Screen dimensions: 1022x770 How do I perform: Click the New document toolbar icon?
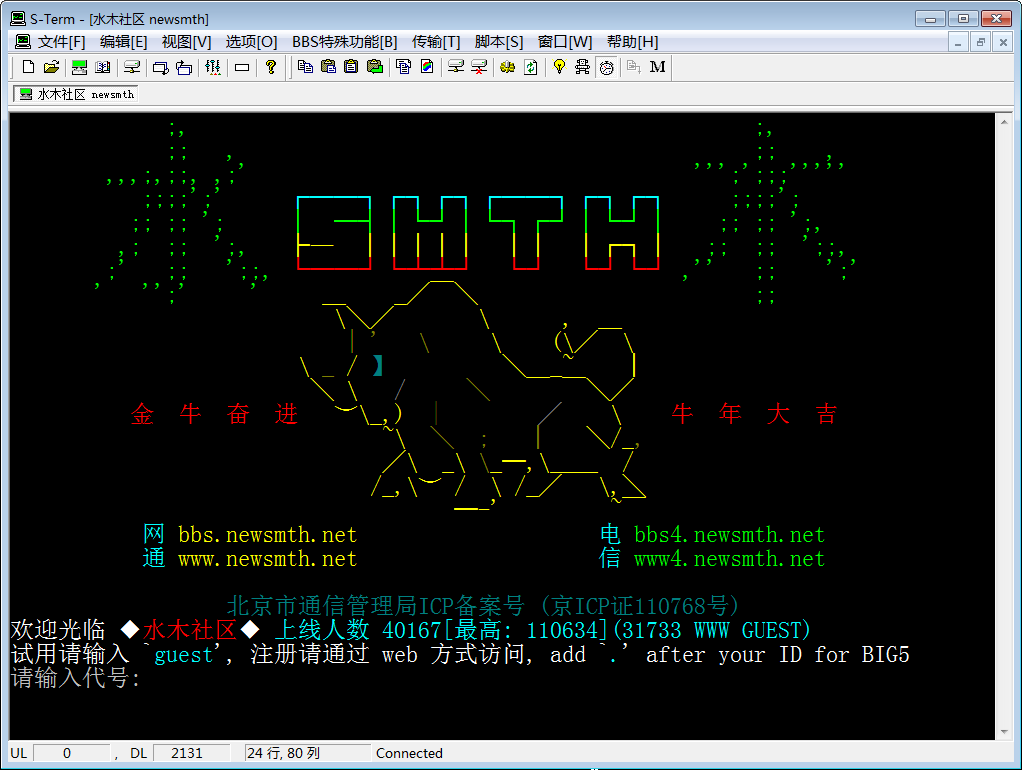pos(28,67)
